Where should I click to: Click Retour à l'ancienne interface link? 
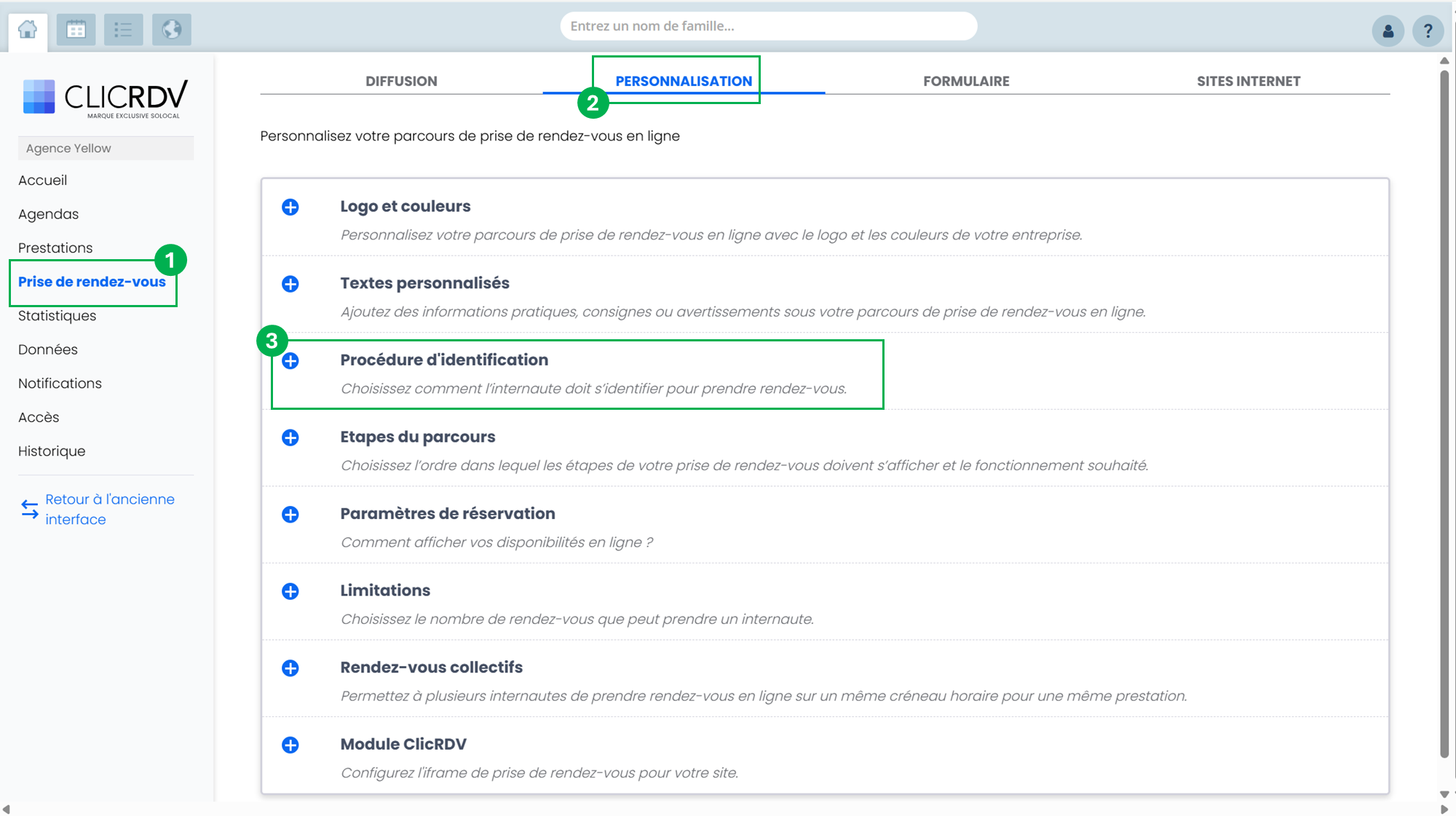109,509
